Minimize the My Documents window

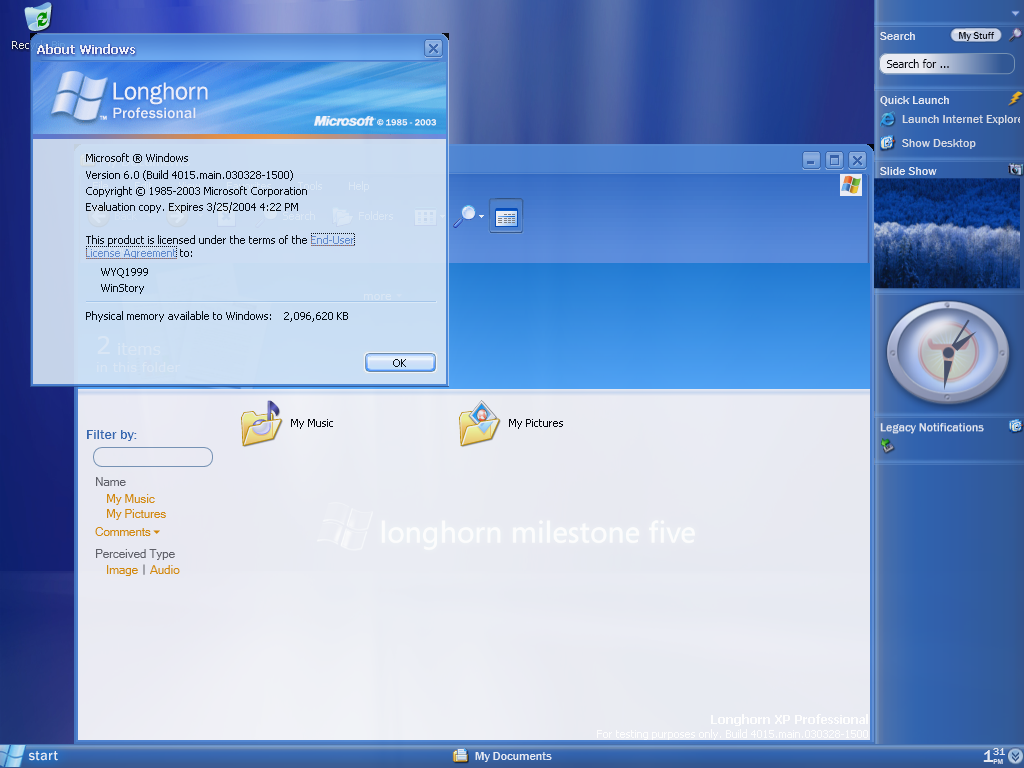click(811, 160)
